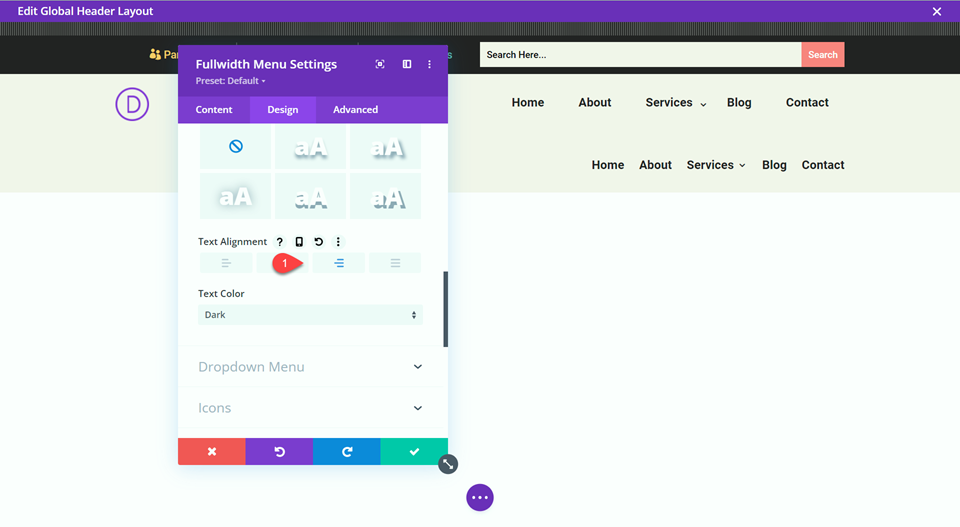Open the Text Alignment more options menu
The image size is (960, 527).
(x=338, y=242)
